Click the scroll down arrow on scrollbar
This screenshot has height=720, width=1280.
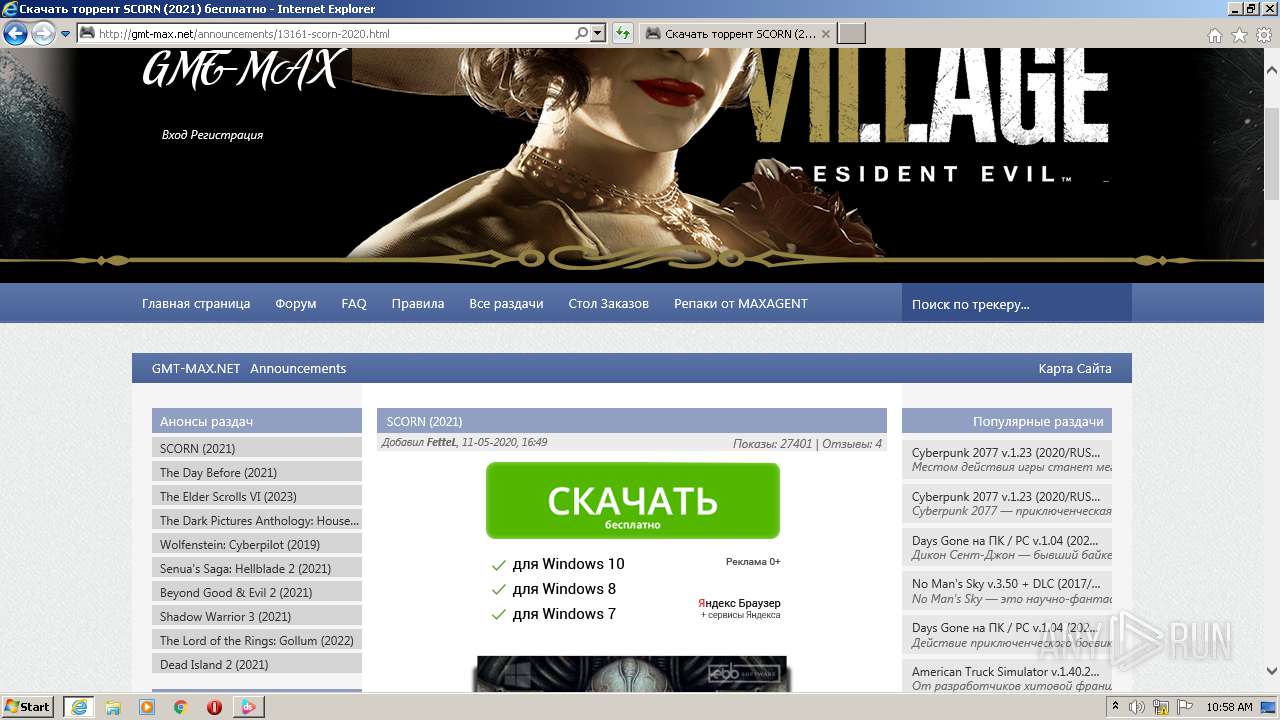1272,672
